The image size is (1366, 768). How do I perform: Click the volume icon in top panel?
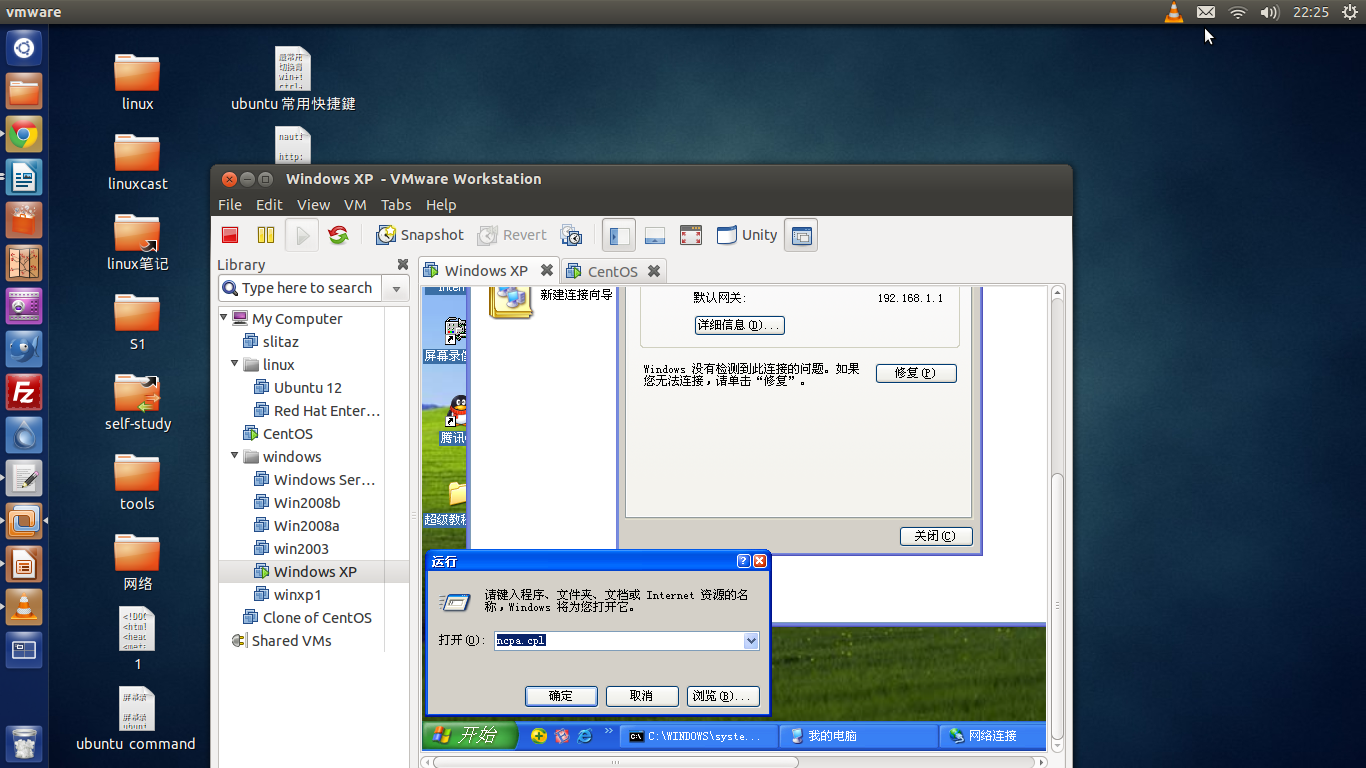pos(1269,12)
